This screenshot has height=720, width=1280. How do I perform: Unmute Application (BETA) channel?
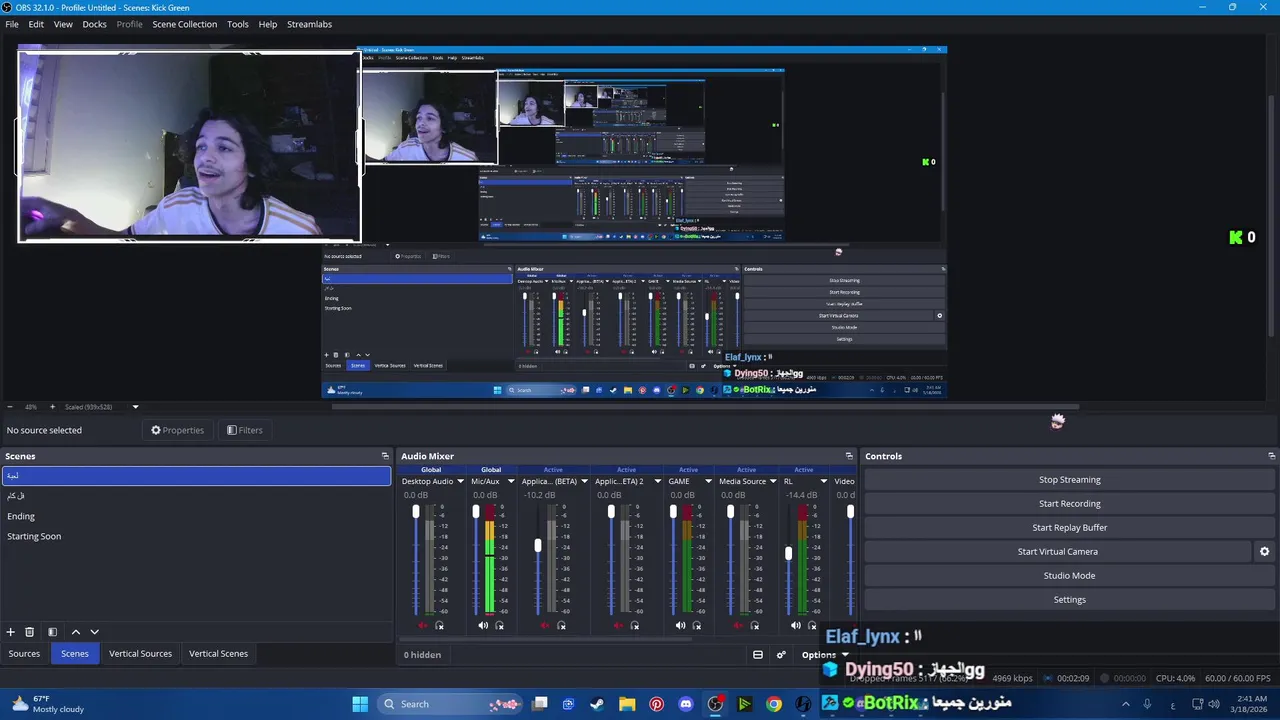point(545,626)
